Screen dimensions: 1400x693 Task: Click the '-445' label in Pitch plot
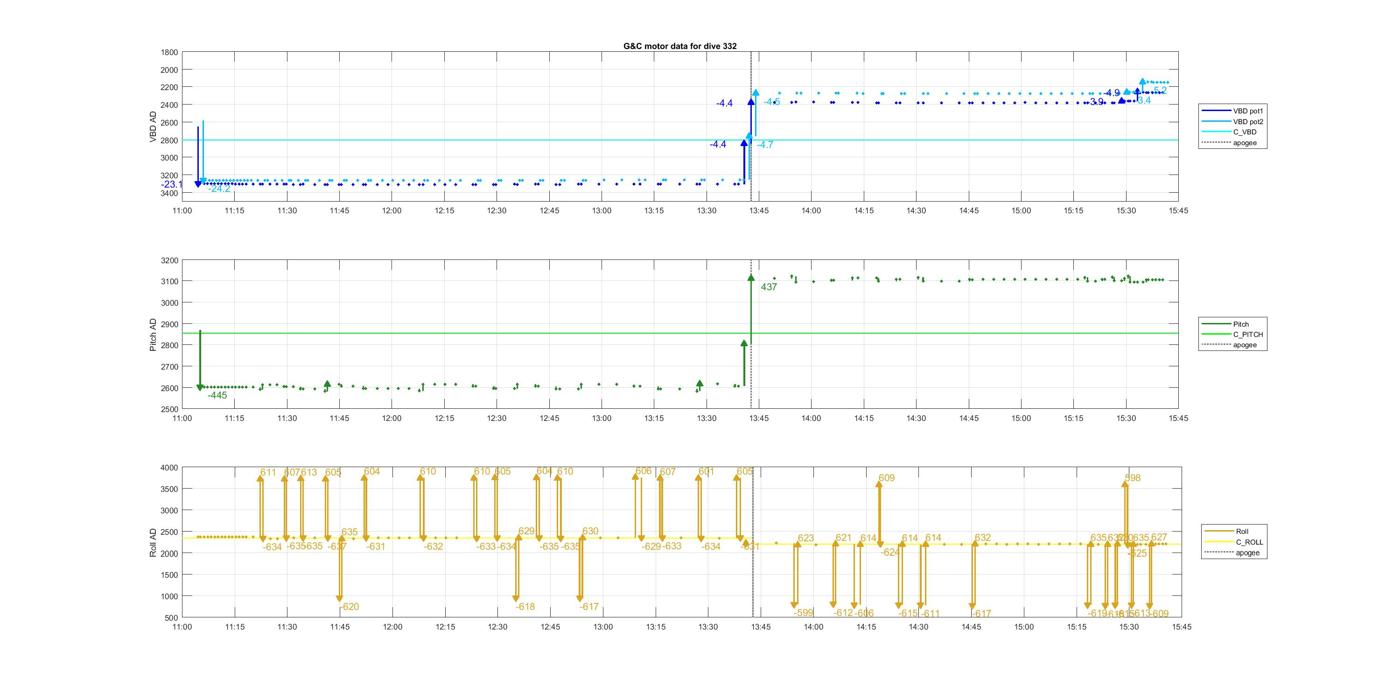click(x=217, y=396)
